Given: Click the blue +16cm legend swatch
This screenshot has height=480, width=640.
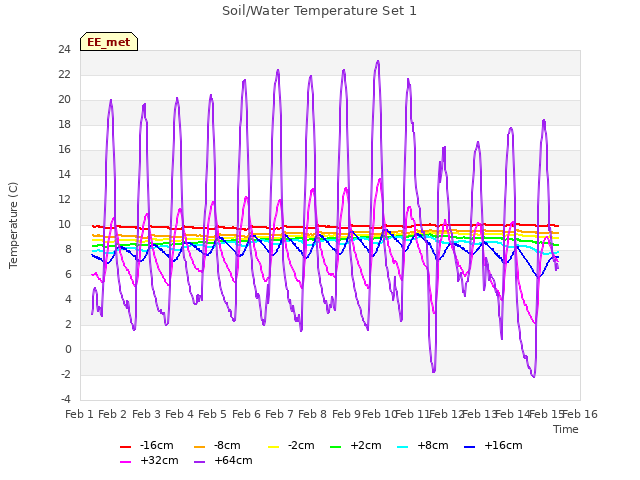Looking at the screenshot, I should [x=470, y=447].
